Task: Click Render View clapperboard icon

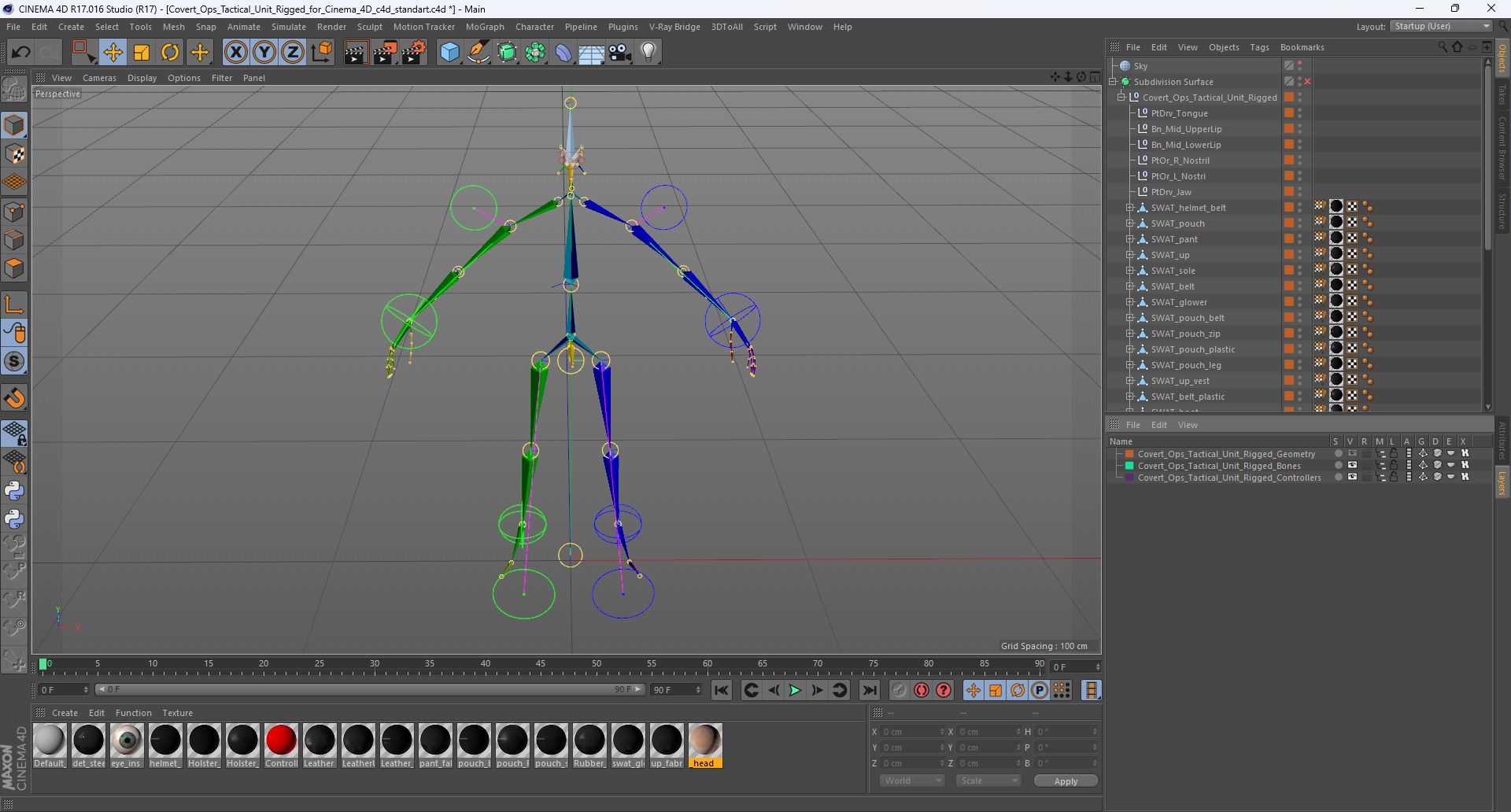Action: (x=356, y=53)
